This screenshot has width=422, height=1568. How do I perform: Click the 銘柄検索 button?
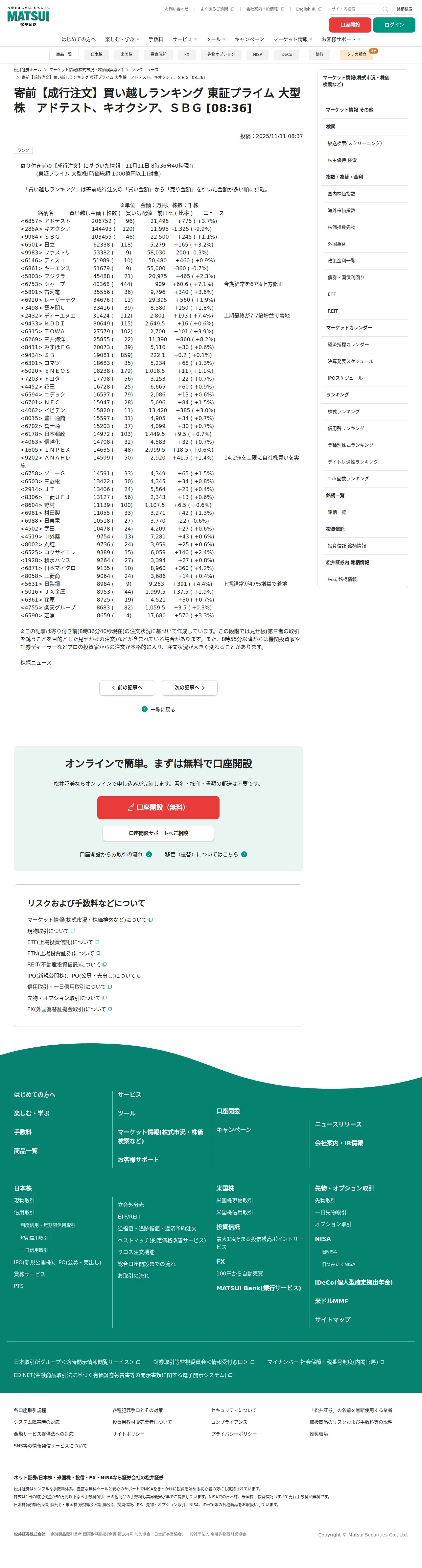(404, 9)
